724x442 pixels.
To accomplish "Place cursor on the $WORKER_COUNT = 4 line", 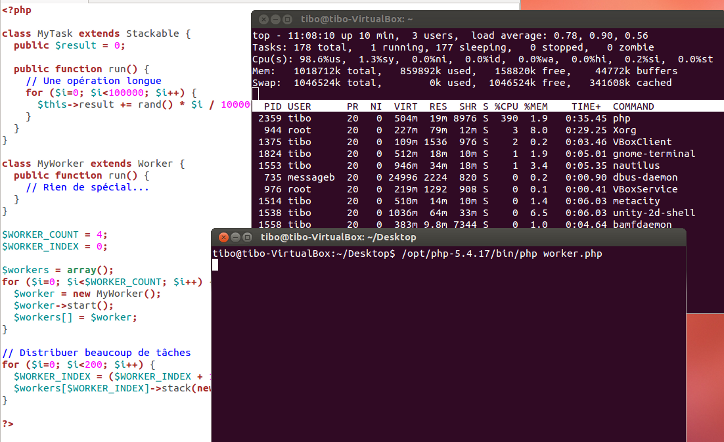I will (x=54, y=235).
